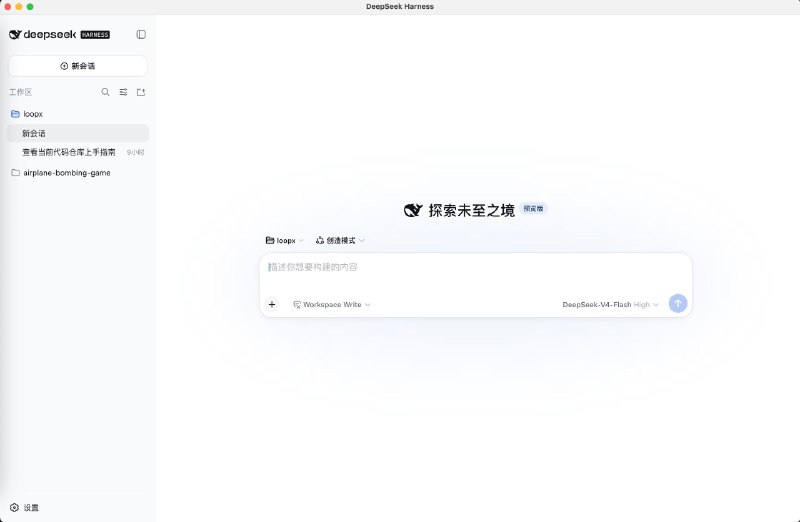Screen dimensions: 800x522
Task: Click the 预览版 badge
Action: [533, 208]
